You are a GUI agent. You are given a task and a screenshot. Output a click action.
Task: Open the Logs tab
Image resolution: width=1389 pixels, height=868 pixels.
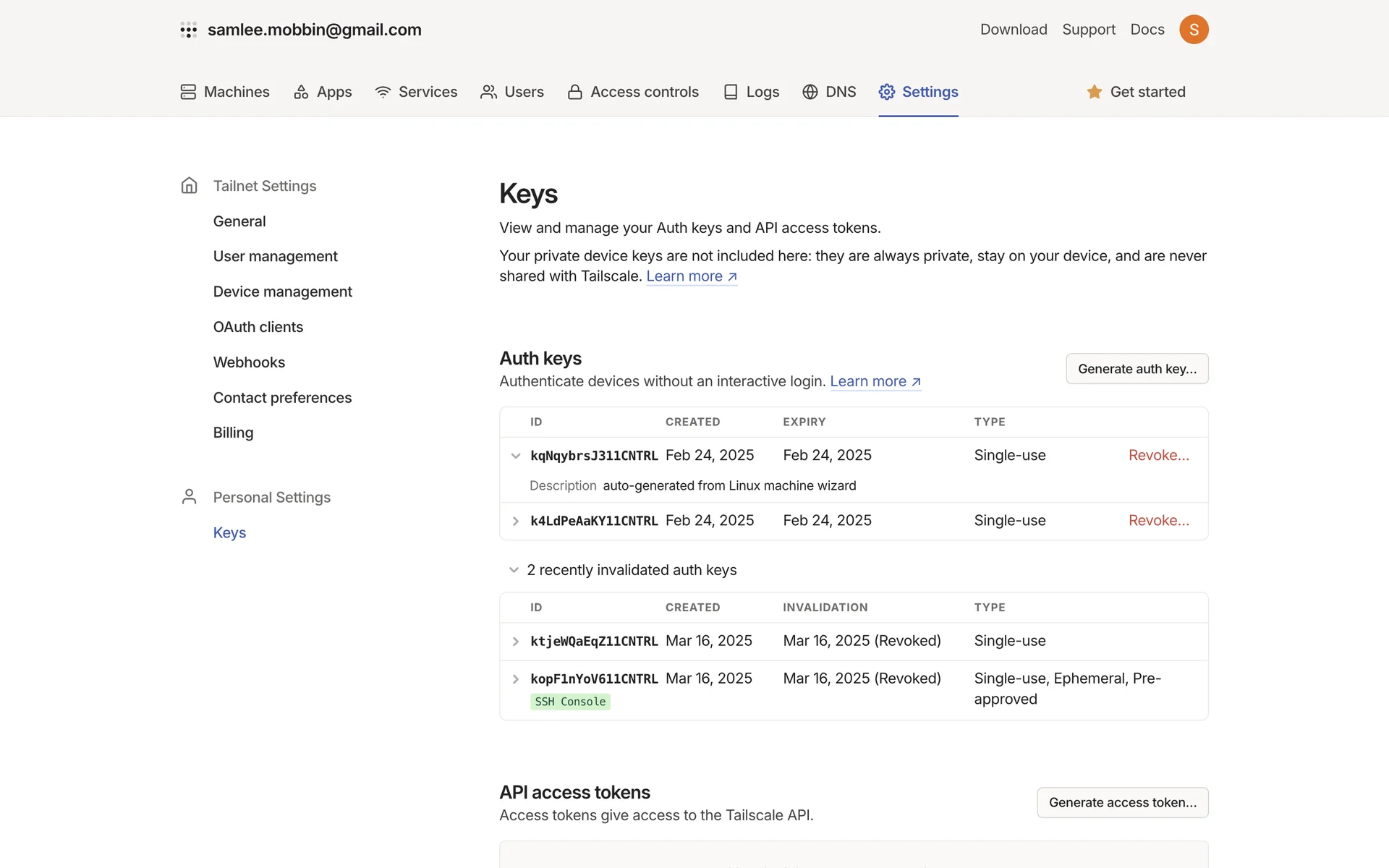click(x=752, y=92)
